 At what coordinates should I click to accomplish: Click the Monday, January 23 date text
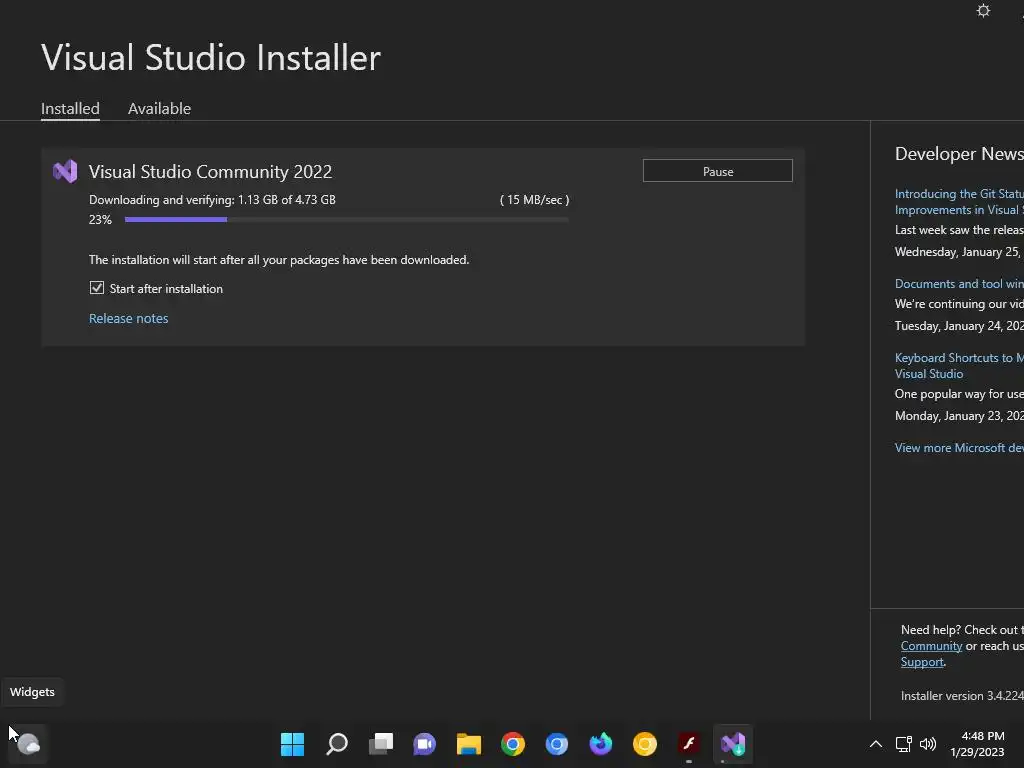coord(959,415)
